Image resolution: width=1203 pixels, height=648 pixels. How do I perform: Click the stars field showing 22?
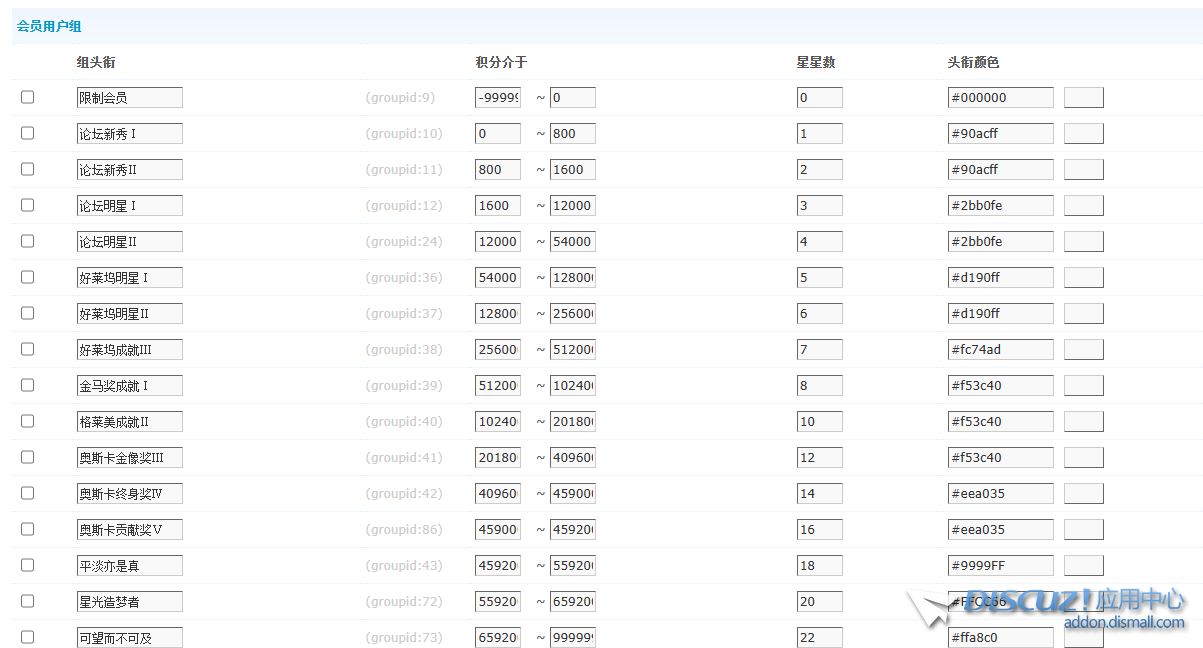click(819, 637)
